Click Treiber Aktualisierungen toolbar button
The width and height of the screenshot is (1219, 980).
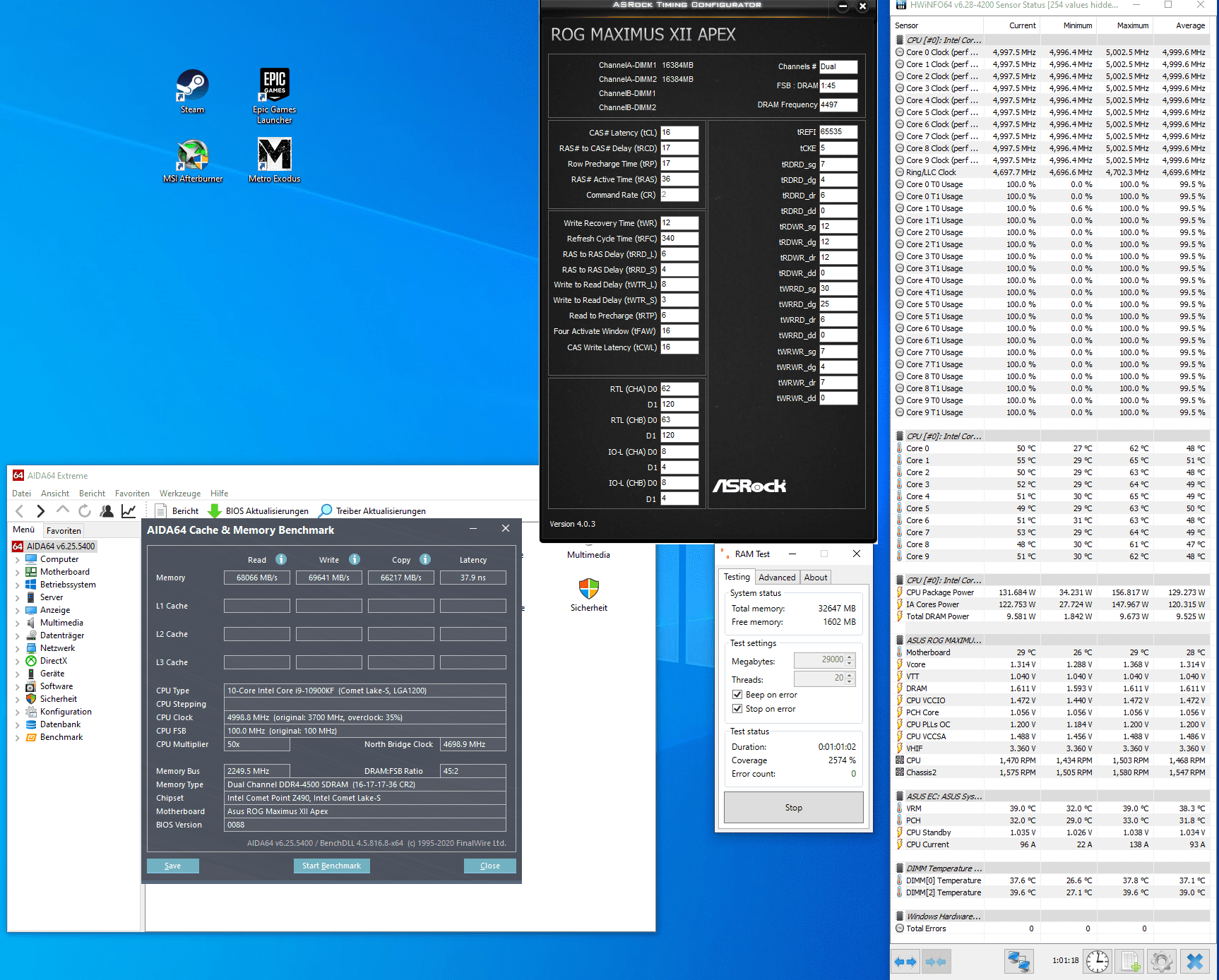coord(372,510)
